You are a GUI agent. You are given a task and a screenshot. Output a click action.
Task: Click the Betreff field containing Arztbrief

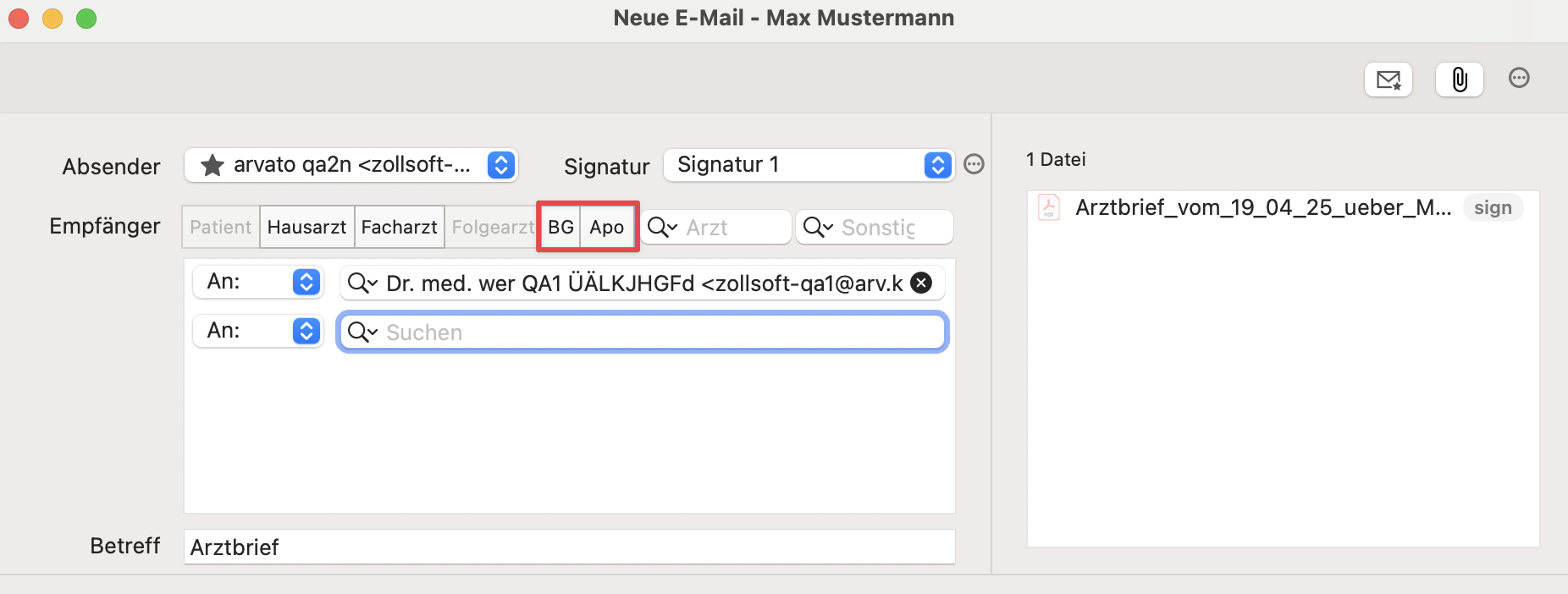(x=569, y=547)
